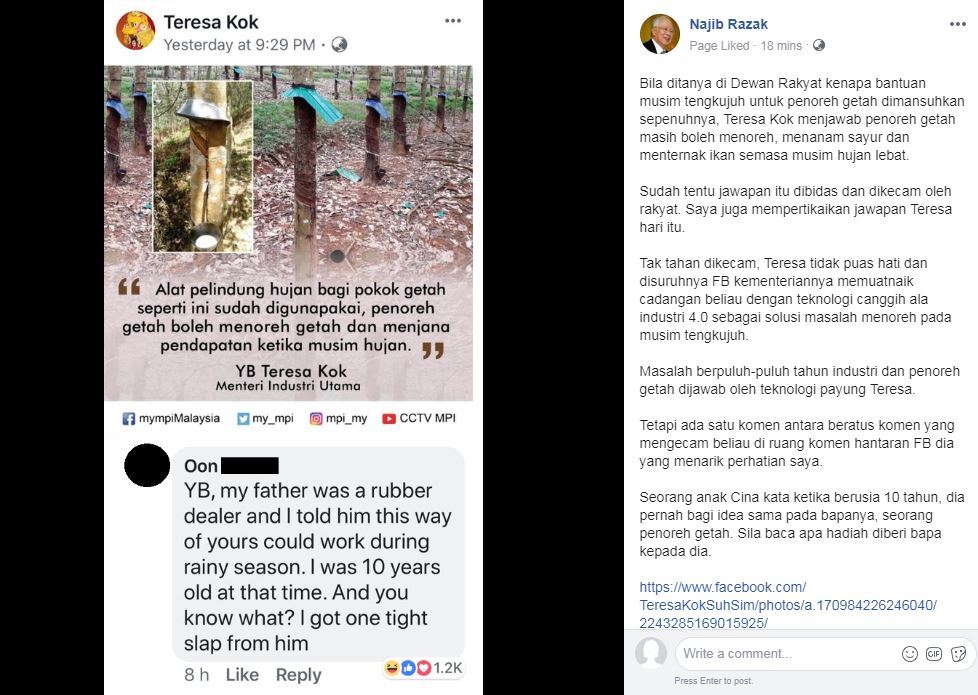This screenshot has width=978, height=695.
Task: Toggle the Page Liked status
Action: 719,46
